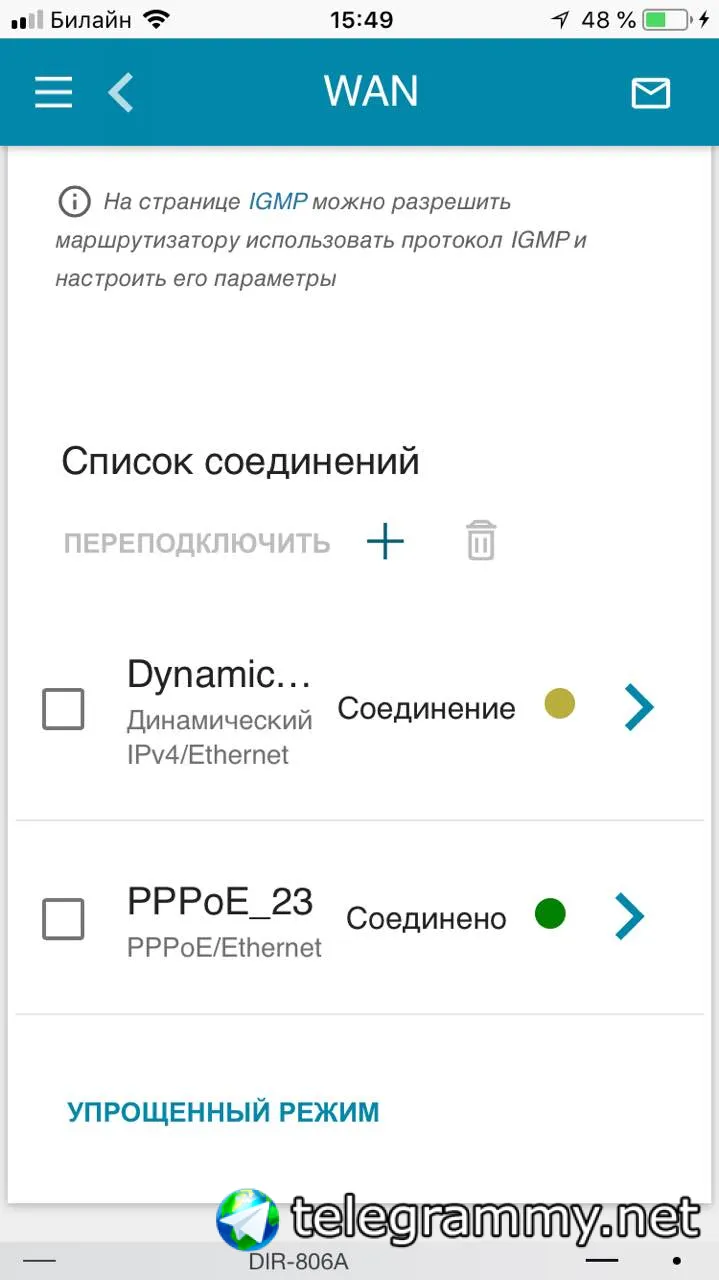Screen dimensions: 719x1280
Task: Click the green status dot for PPPoE_23
Action: click(550, 913)
